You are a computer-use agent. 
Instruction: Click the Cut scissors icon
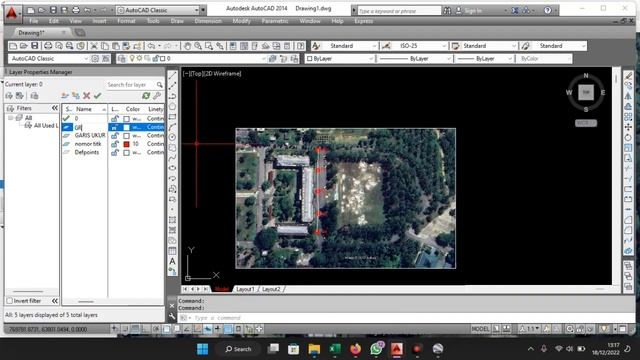coord(94,46)
